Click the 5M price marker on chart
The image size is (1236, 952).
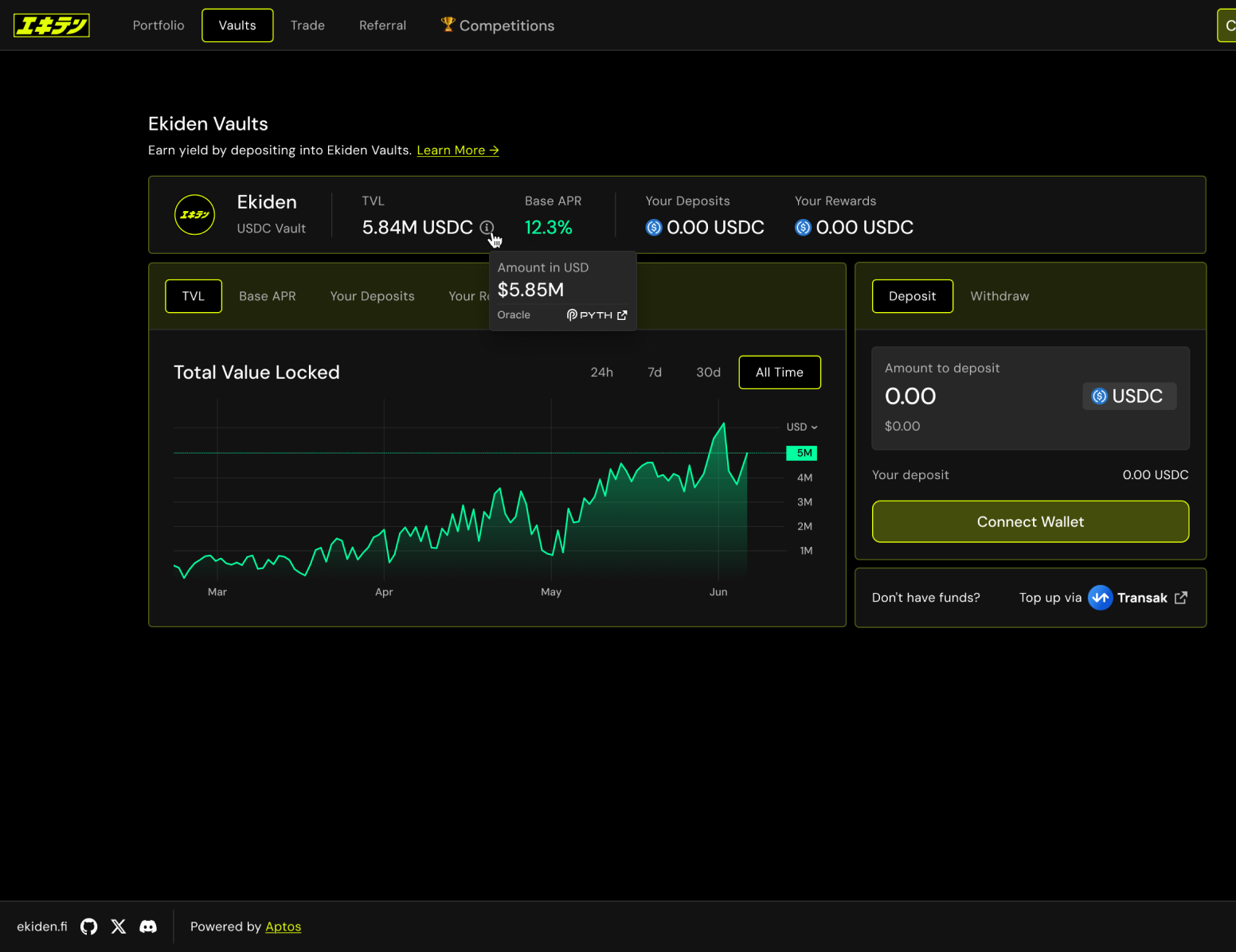point(802,453)
